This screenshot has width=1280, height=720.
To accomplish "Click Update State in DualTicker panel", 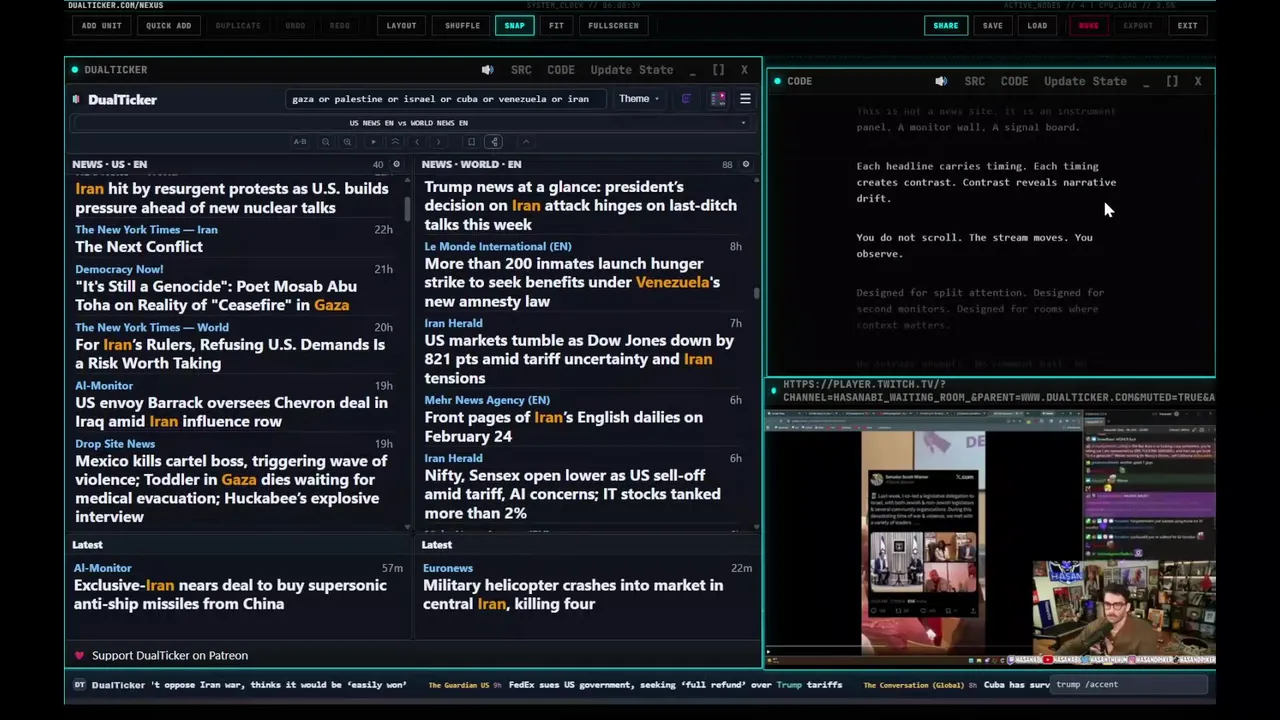I will coord(631,70).
